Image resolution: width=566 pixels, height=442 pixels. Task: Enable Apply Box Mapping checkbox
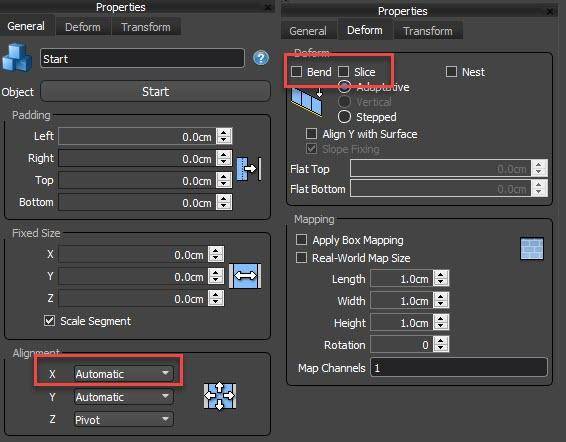click(301, 239)
